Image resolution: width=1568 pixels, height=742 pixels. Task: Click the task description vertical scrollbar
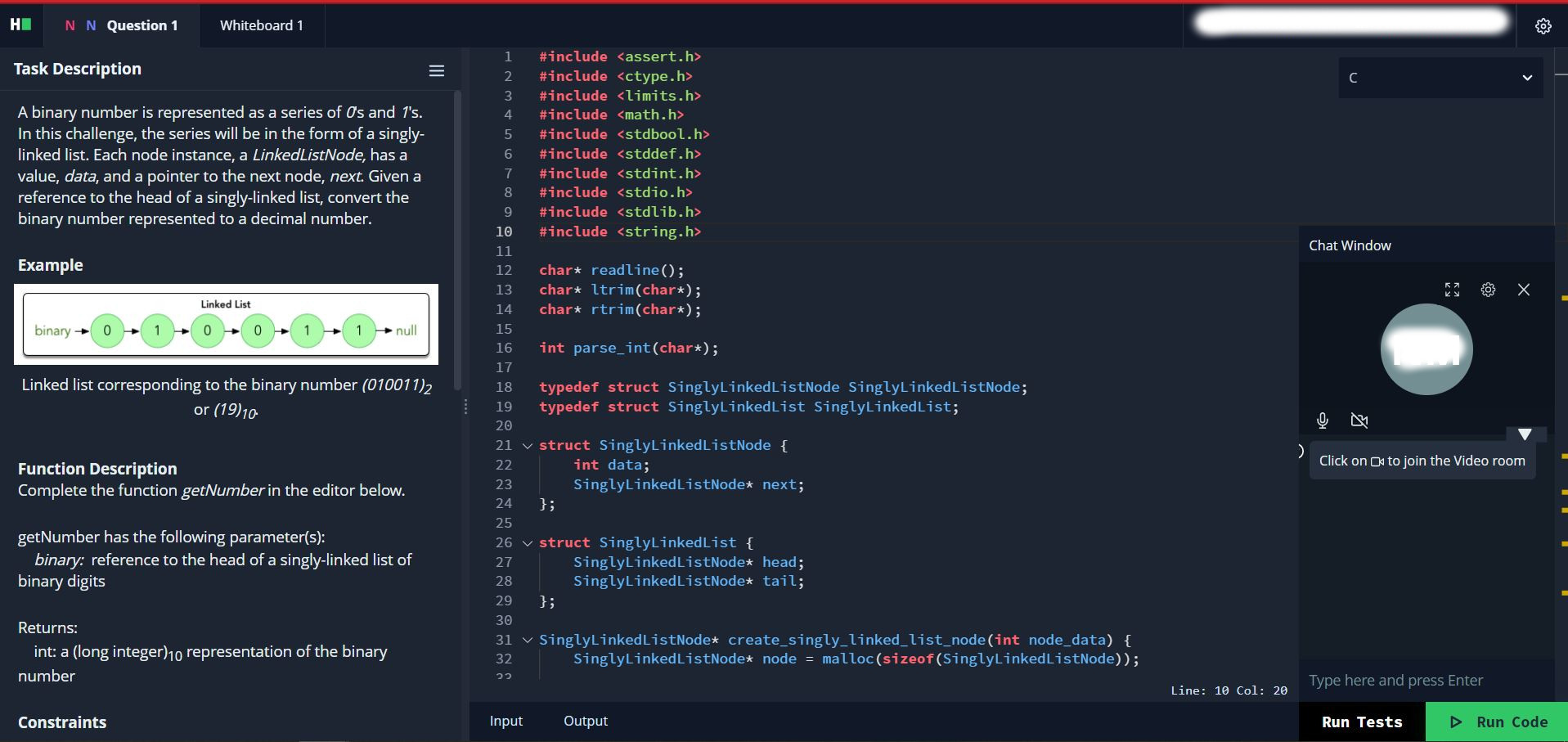pyautogui.click(x=458, y=240)
